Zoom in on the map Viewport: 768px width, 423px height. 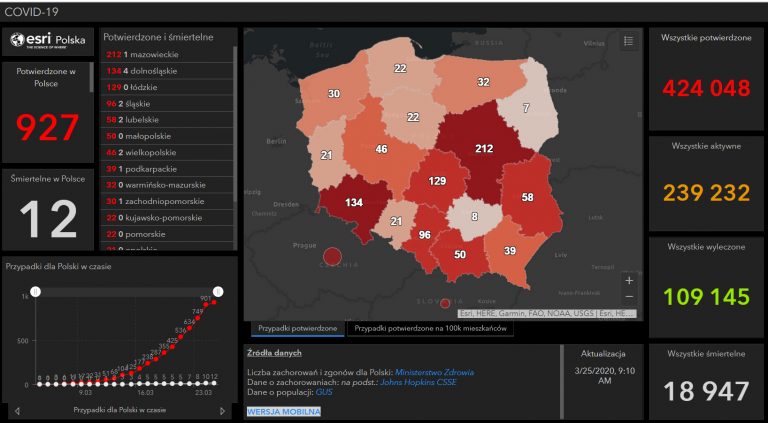(x=629, y=281)
